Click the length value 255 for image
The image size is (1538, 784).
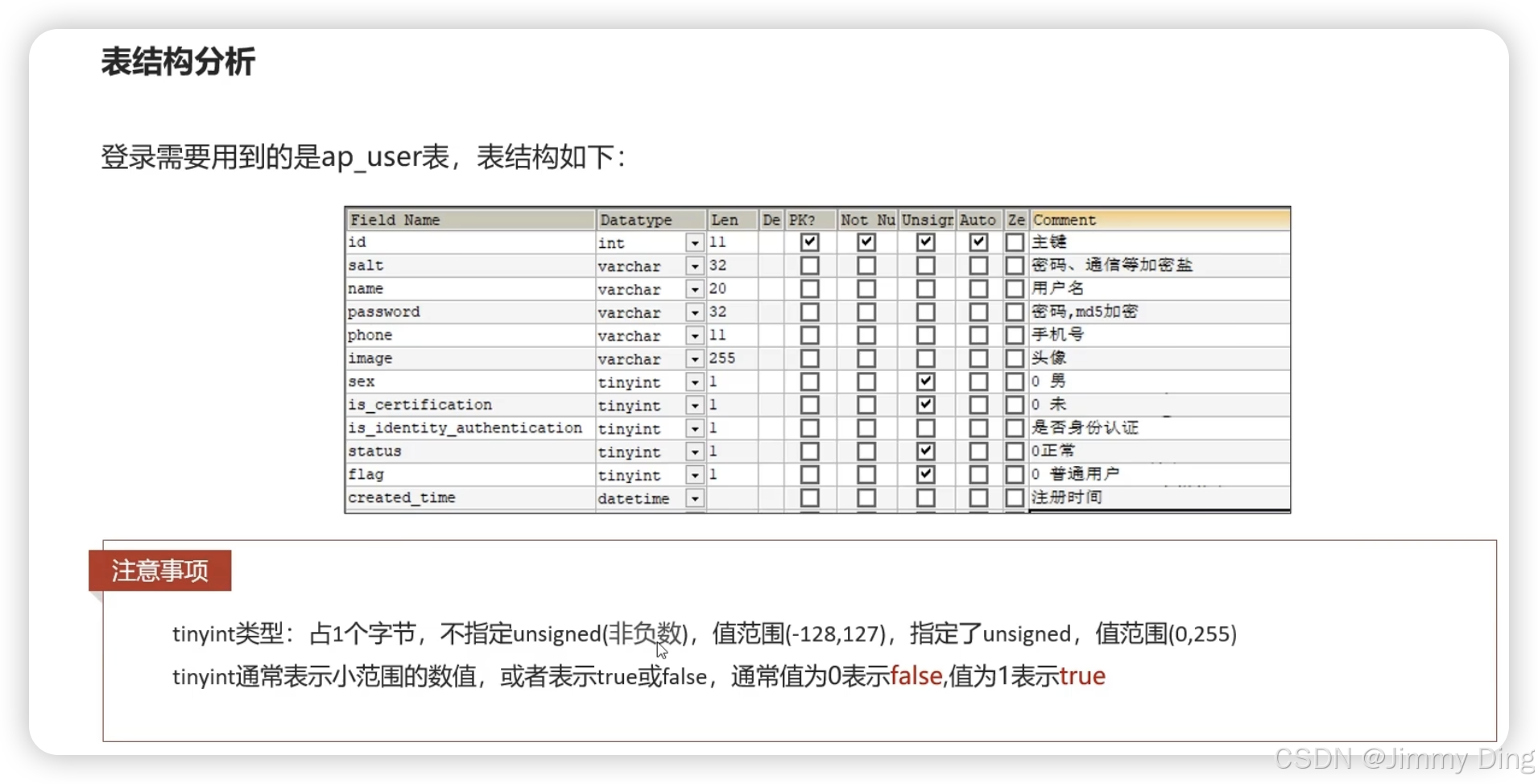[x=722, y=358]
